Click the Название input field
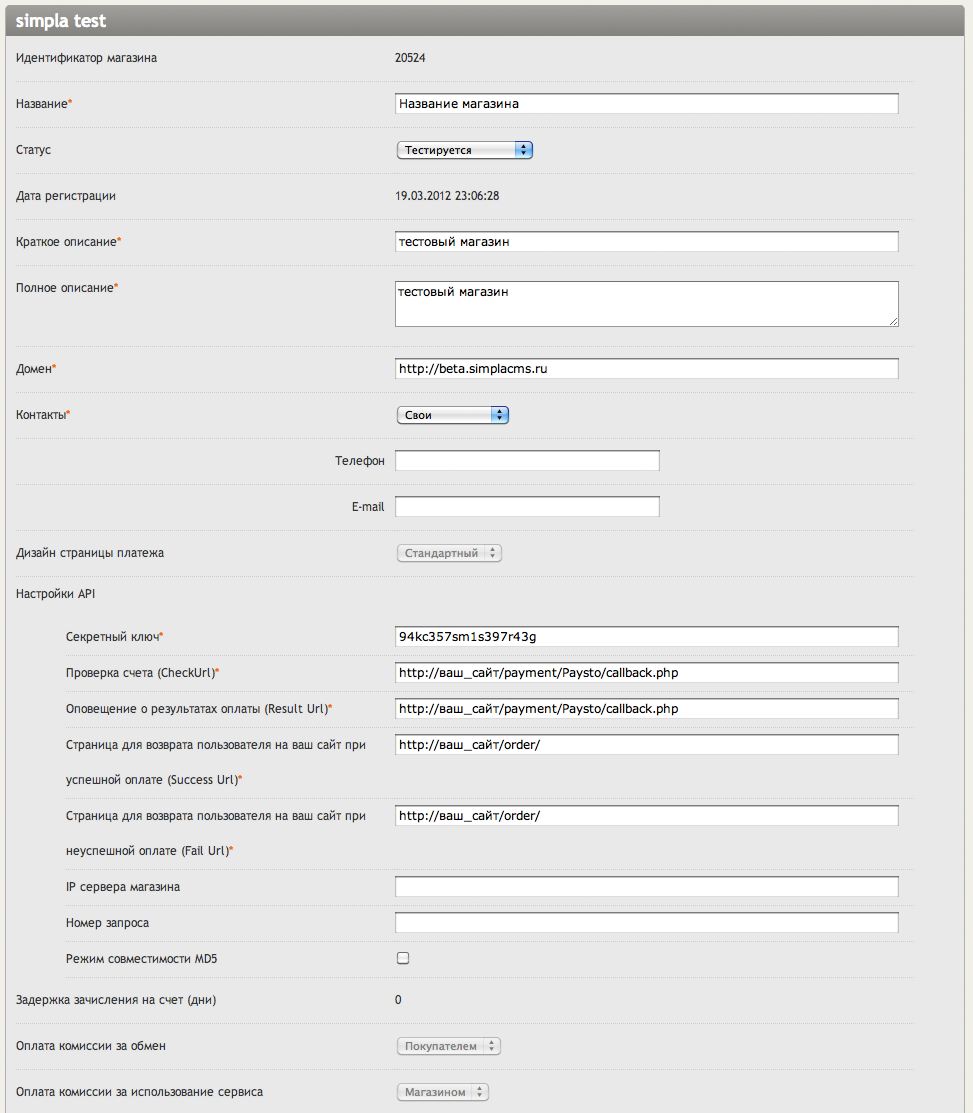The width and height of the screenshot is (973, 1113). (646, 103)
